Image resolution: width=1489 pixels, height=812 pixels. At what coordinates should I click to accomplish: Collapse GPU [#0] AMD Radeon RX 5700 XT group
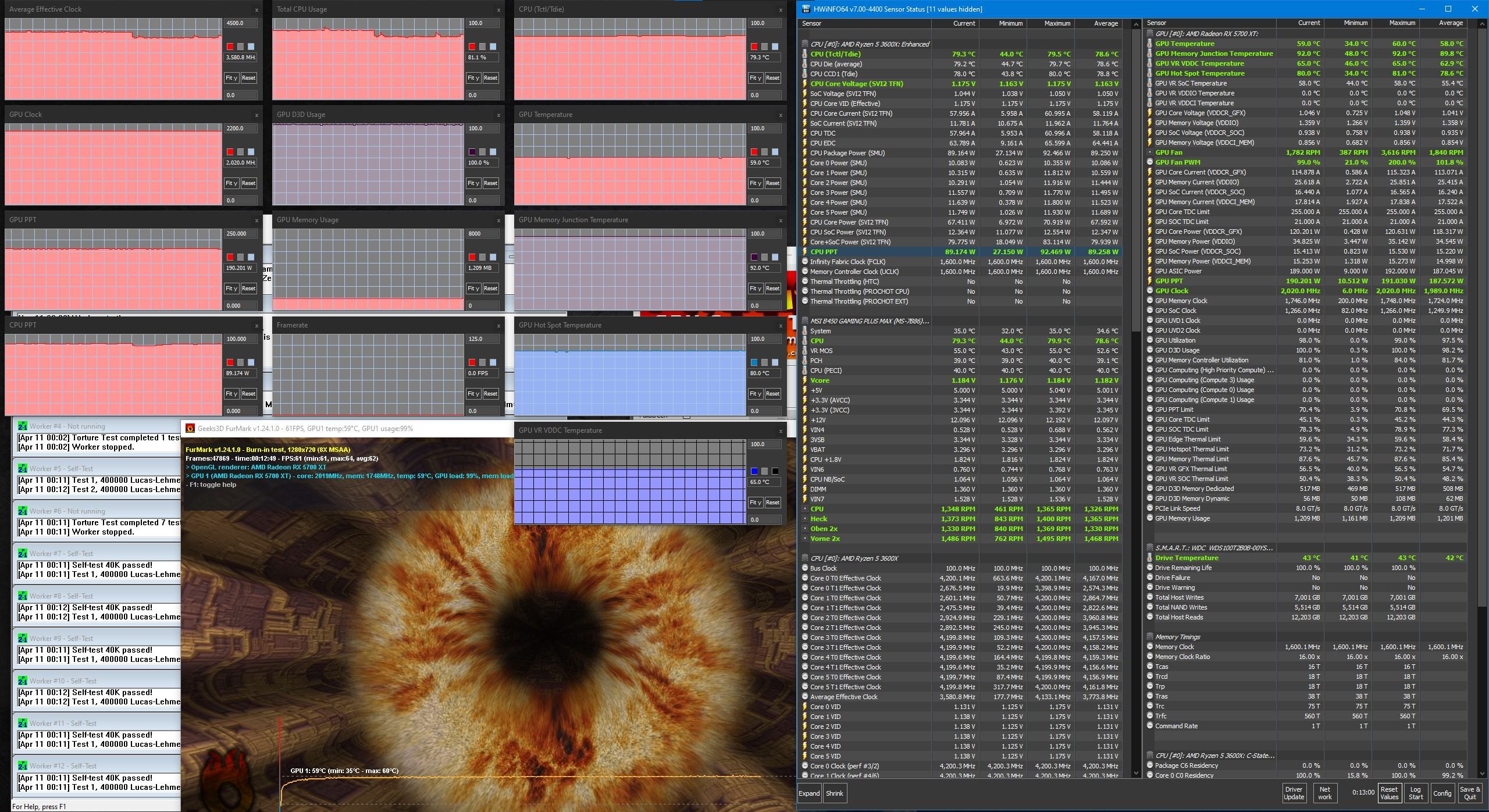(1150, 34)
